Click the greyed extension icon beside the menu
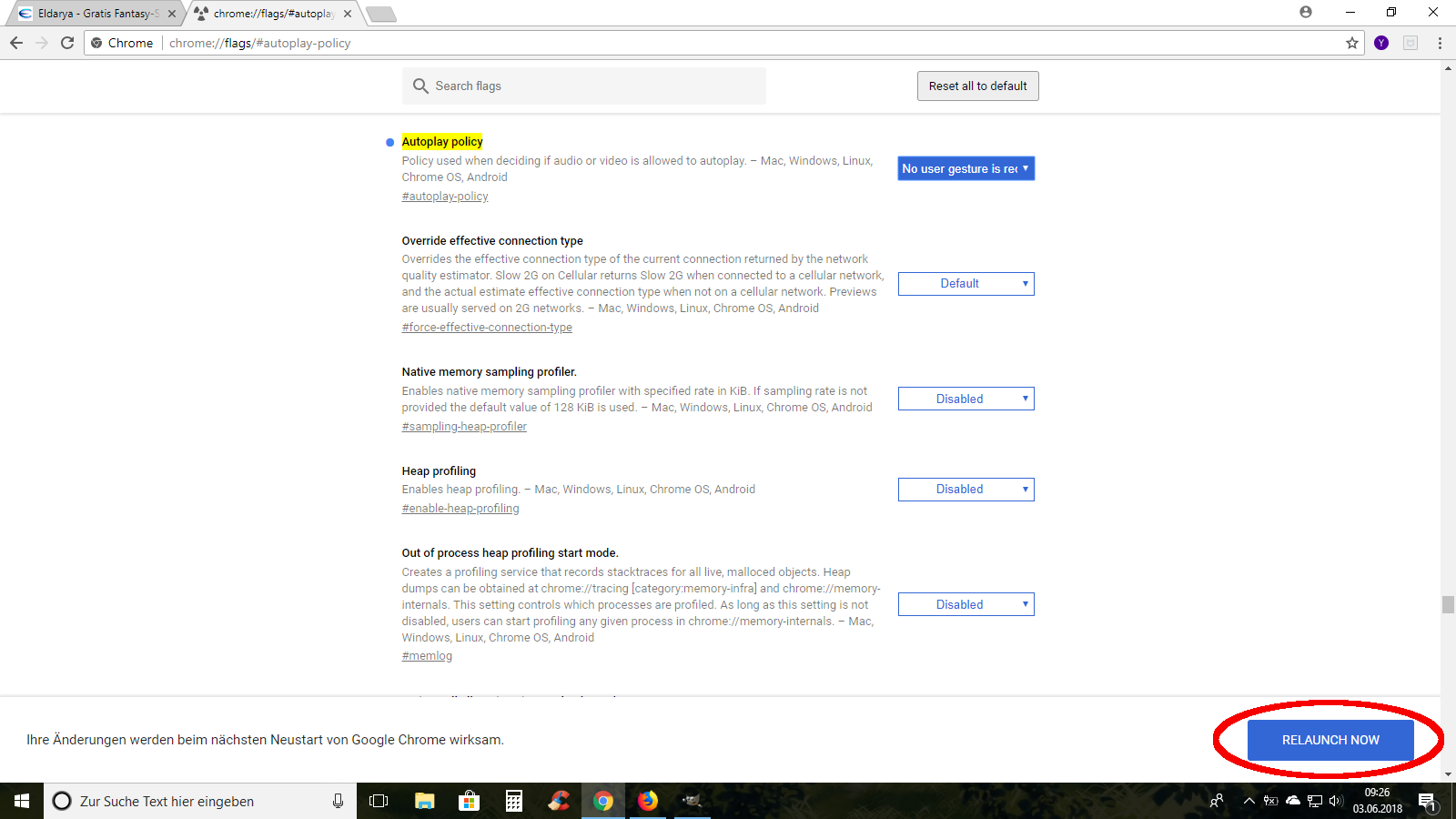1456x819 pixels. point(1410,43)
